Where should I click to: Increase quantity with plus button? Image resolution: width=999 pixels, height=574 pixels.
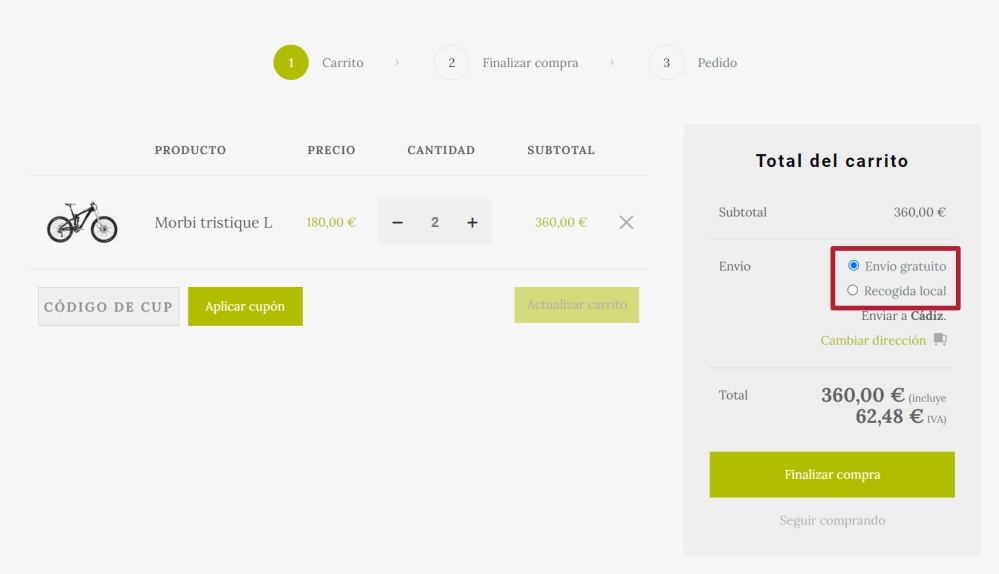coord(472,222)
